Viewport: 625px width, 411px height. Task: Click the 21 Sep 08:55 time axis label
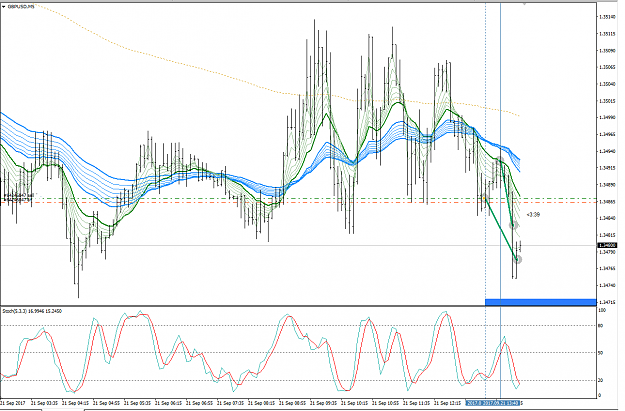point(293,403)
